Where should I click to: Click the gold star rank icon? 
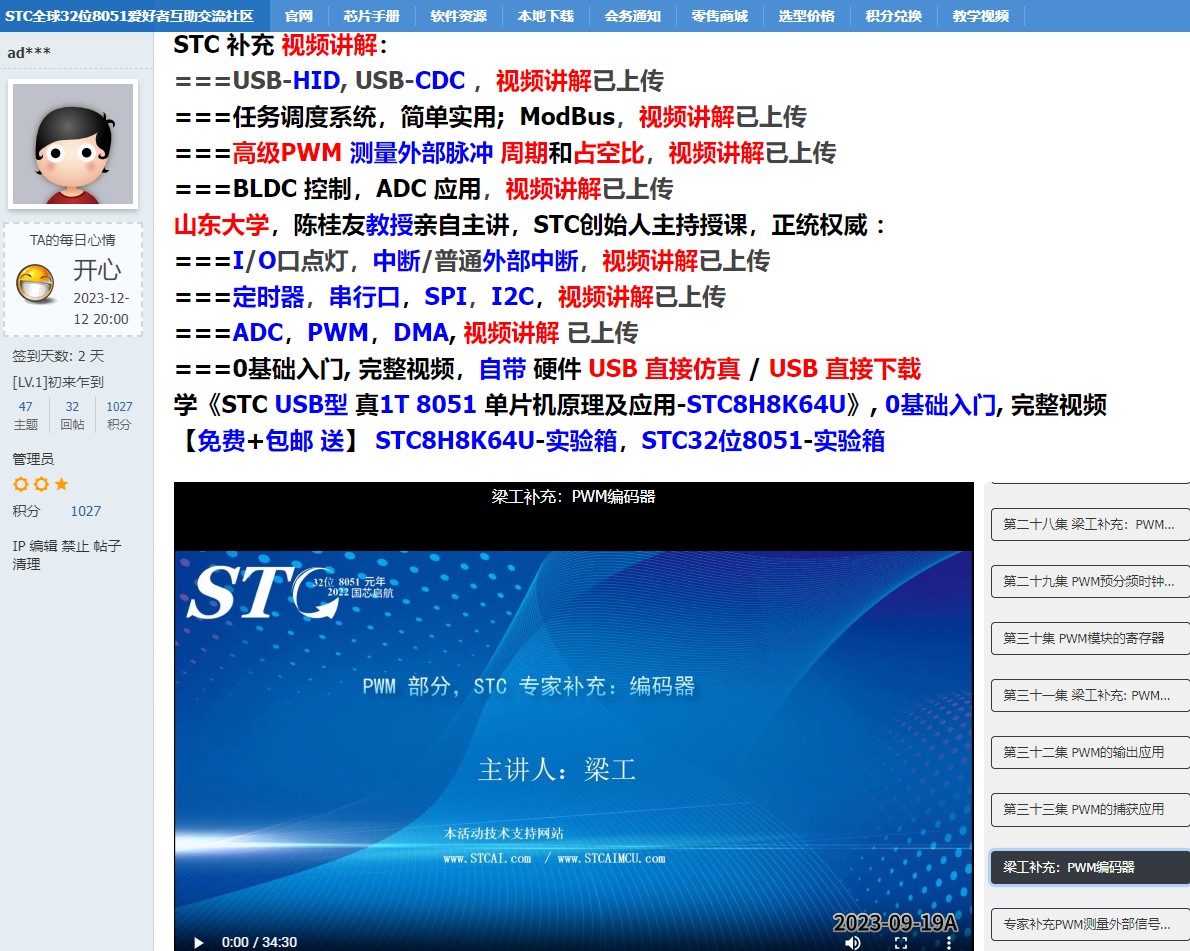click(61, 483)
